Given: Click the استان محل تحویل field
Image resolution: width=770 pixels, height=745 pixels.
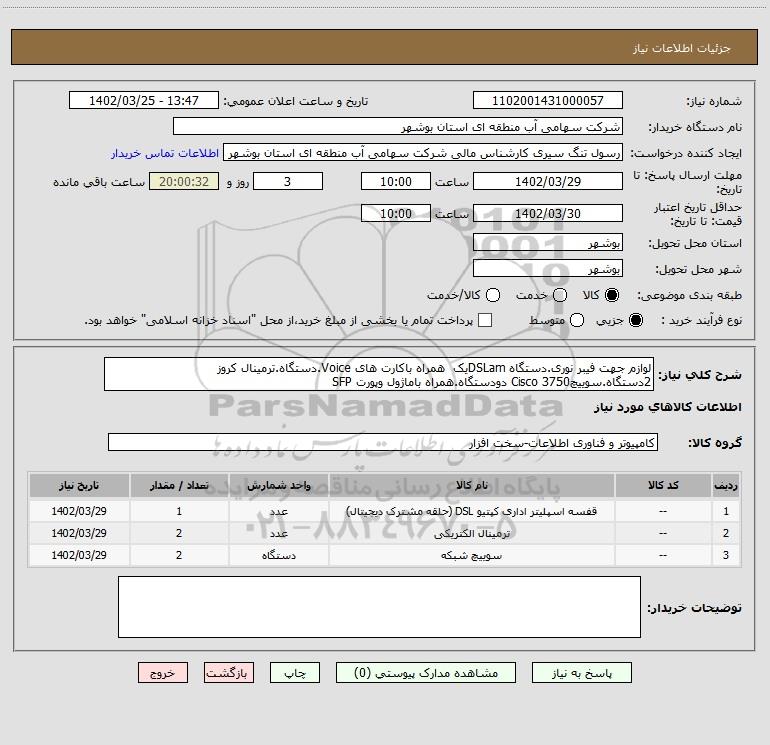Looking at the screenshot, I should pos(548,243).
